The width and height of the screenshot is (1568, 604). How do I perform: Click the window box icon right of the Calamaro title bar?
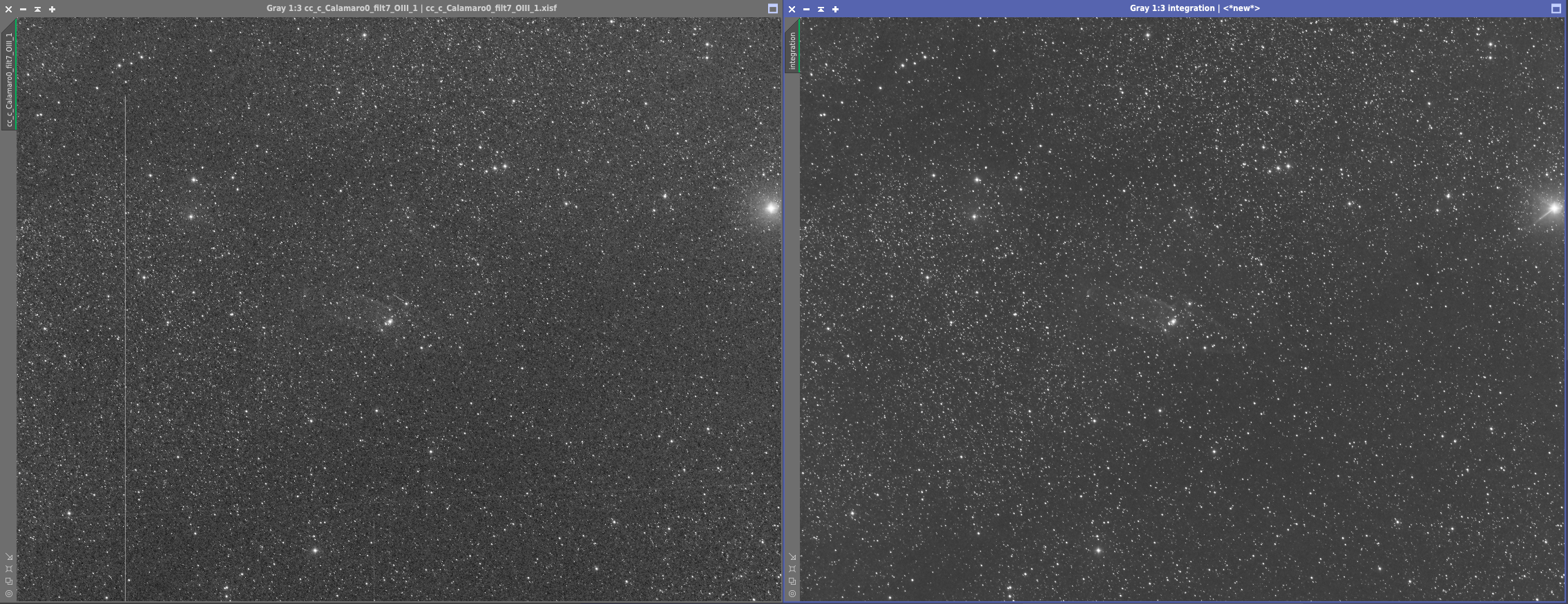point(773,8)
